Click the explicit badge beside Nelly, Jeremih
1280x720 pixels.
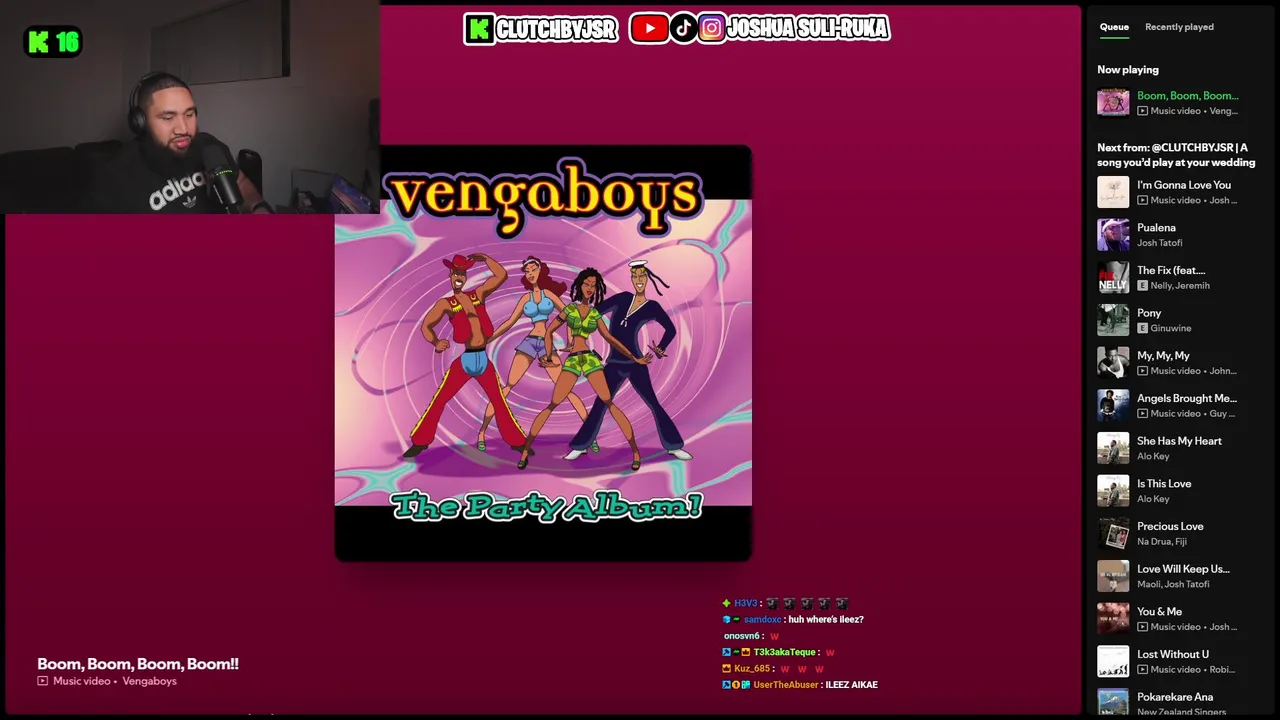[1142, 286]
